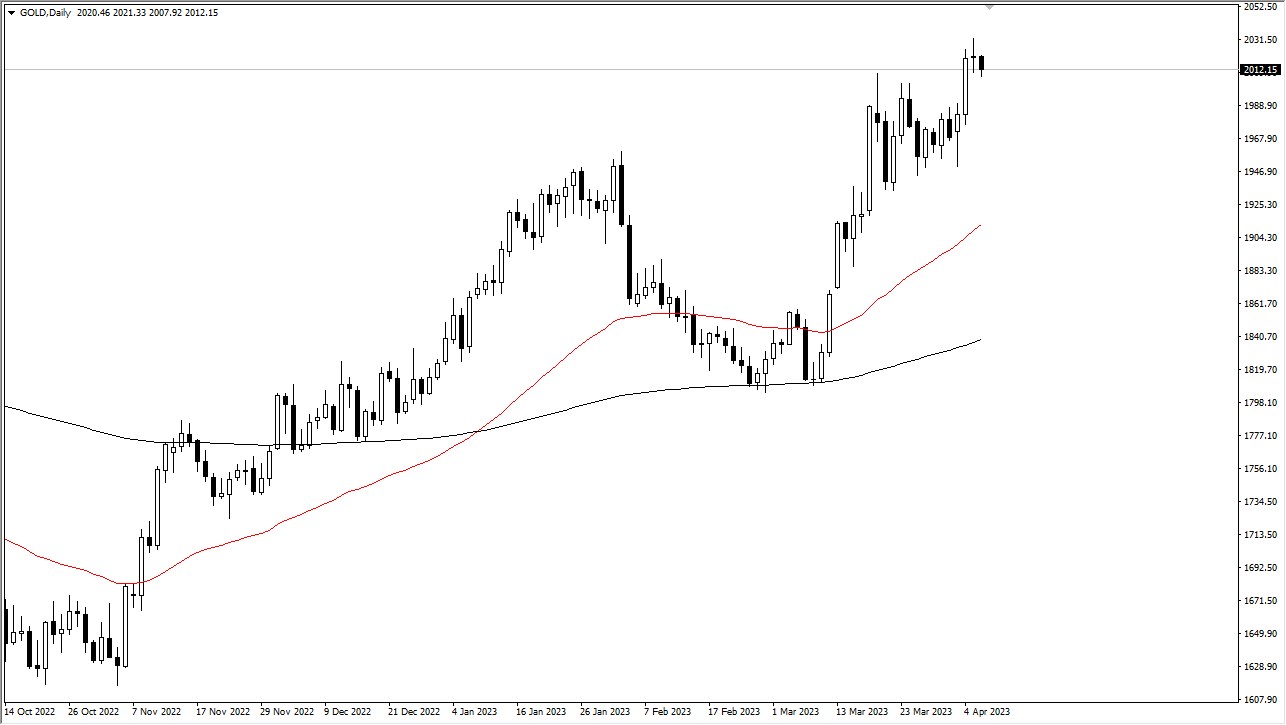Click the black triangle beside GOLD,Daily

pyautogui.click(x=11, y=13)
